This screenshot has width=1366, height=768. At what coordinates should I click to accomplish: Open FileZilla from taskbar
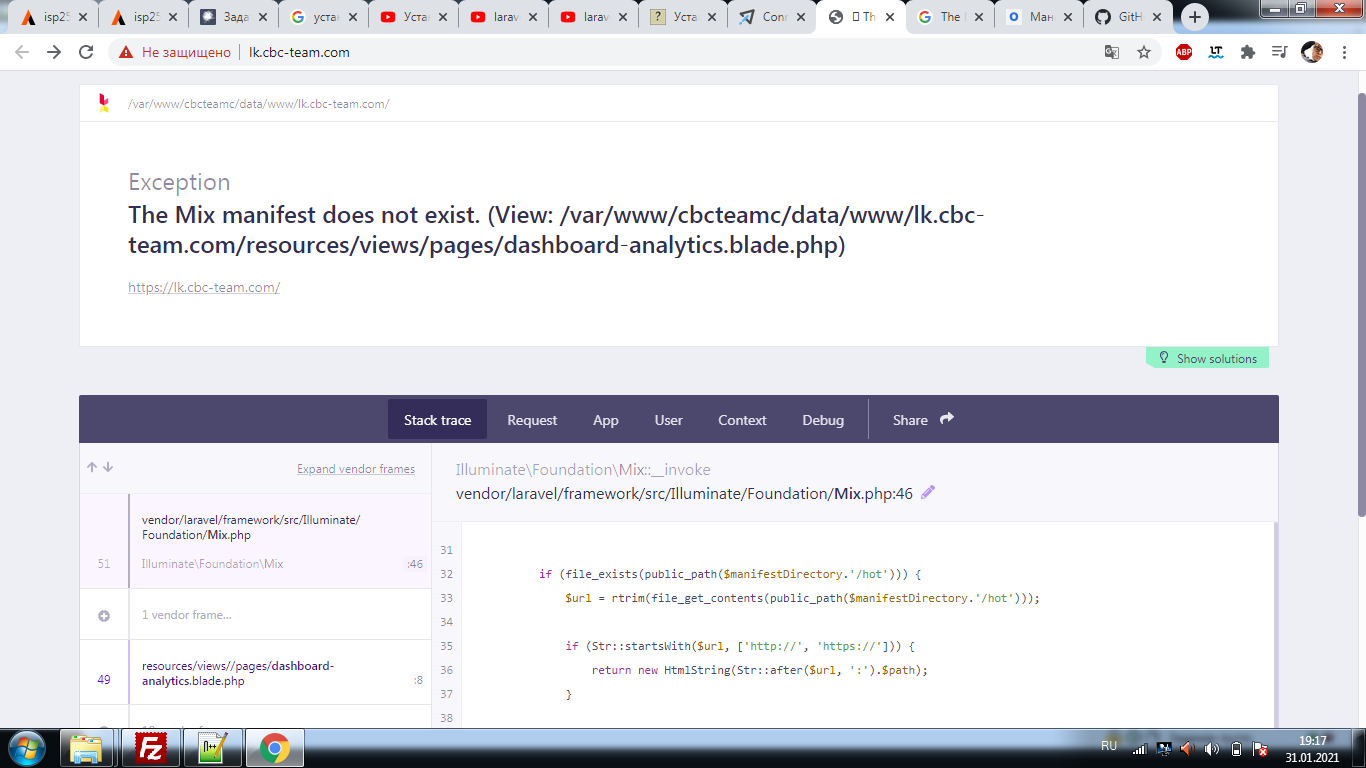pos(151,748)
